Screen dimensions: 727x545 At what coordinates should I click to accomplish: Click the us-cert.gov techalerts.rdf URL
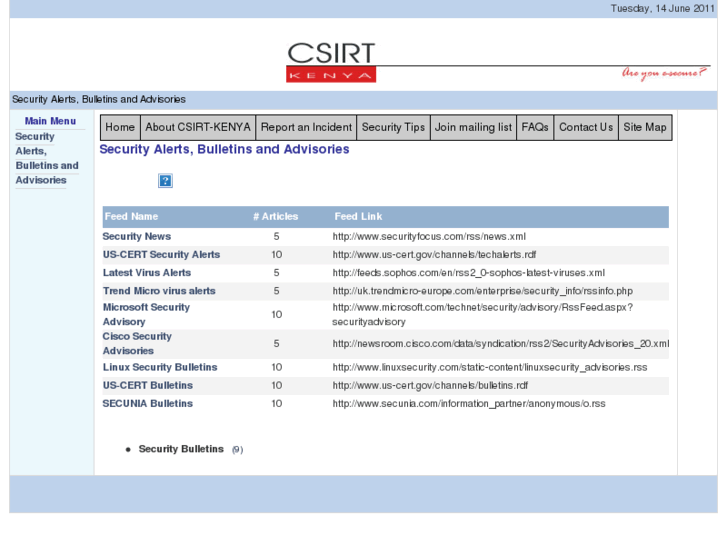coord(434,255)
